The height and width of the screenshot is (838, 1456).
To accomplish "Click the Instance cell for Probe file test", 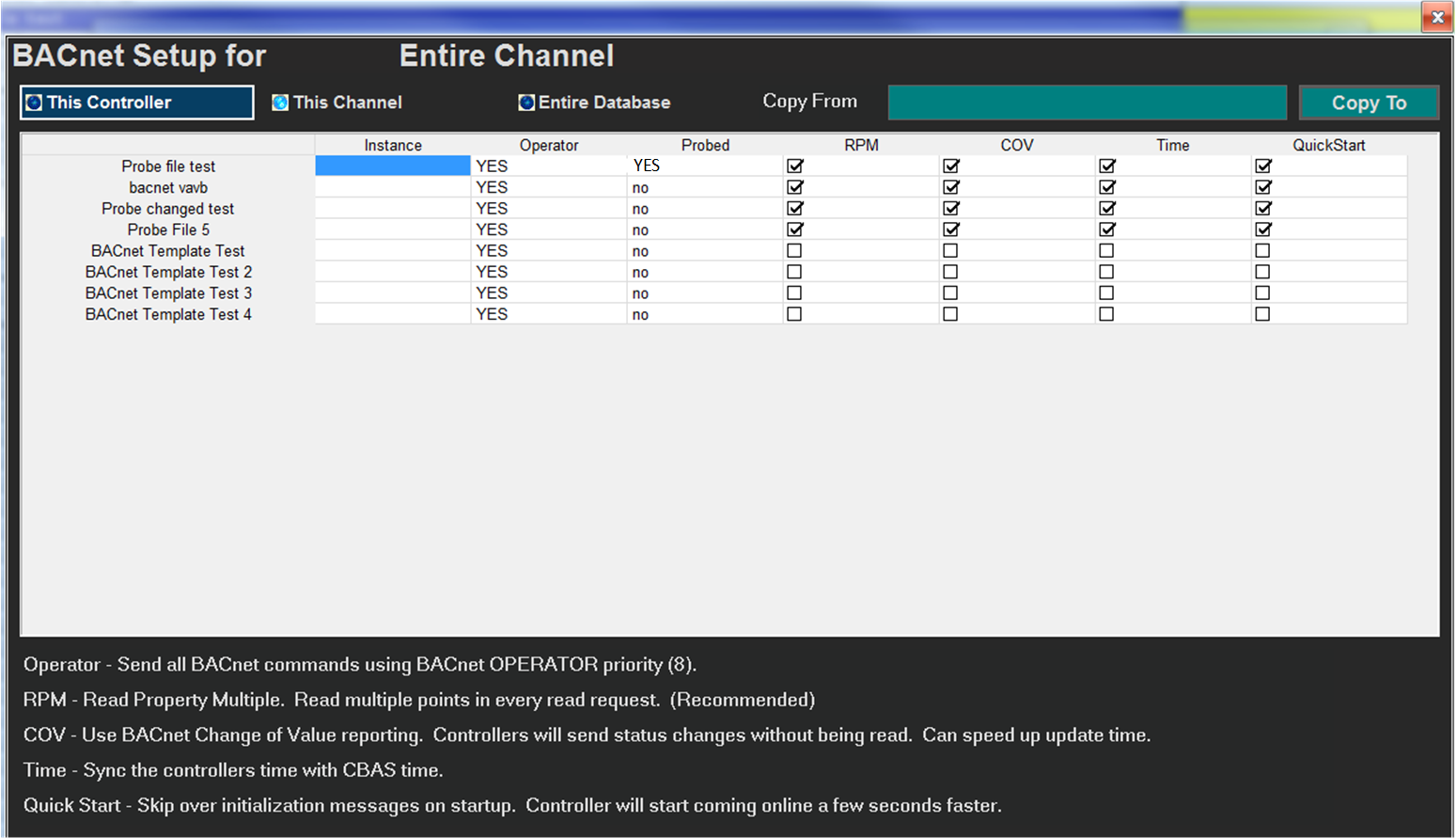I will (x=393, y=166).
